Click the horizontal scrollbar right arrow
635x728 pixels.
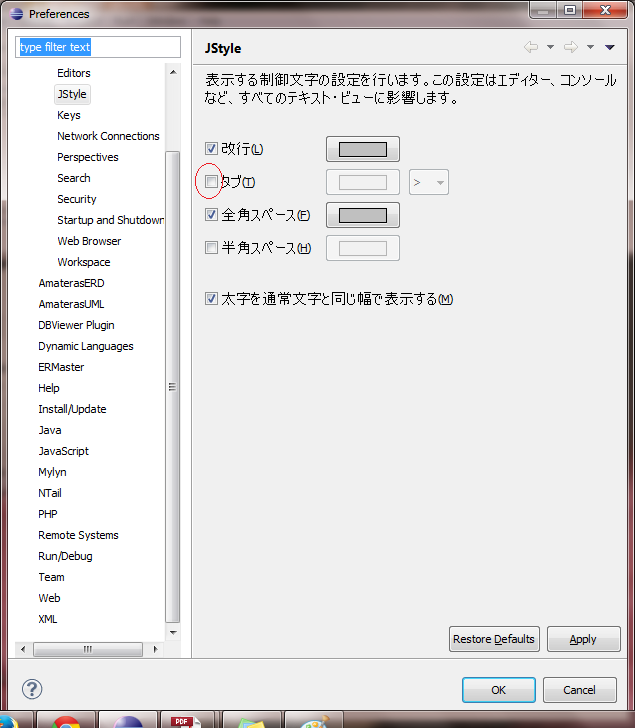[156, 649]
